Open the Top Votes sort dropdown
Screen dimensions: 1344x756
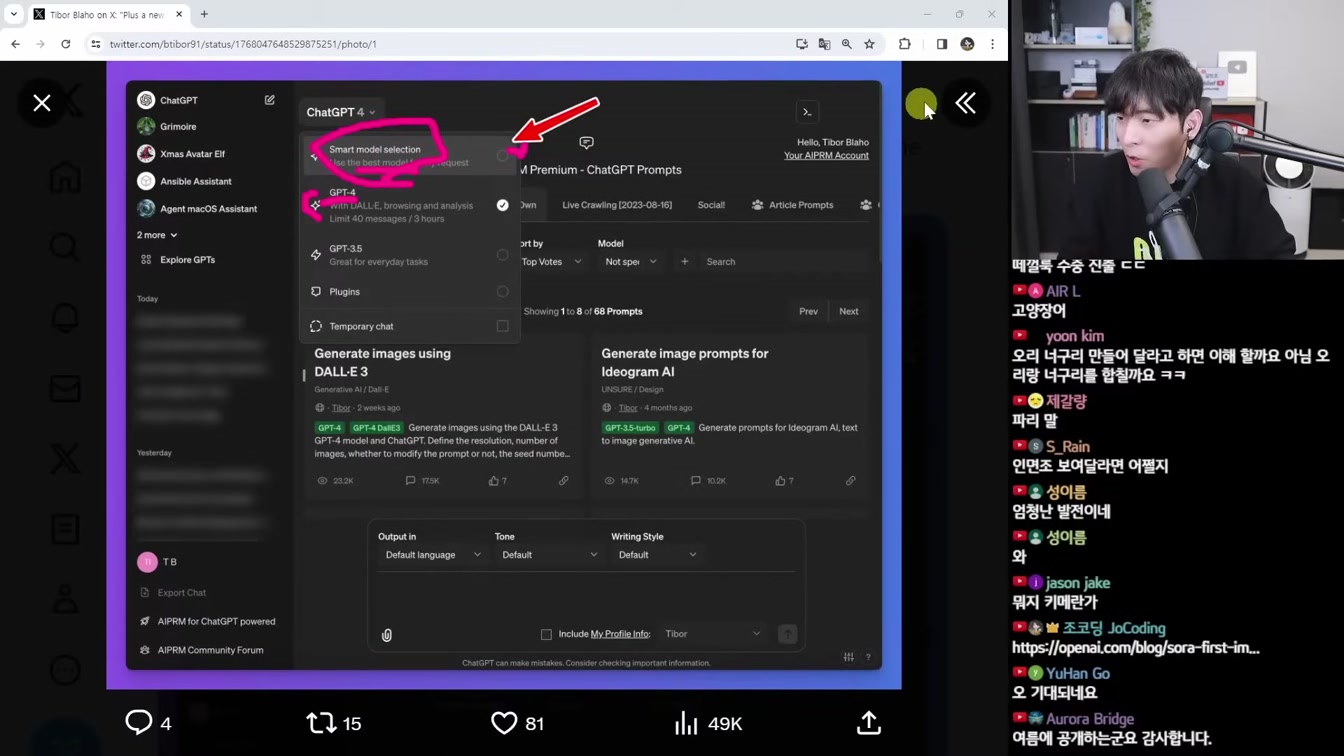[x=550, y=262]
